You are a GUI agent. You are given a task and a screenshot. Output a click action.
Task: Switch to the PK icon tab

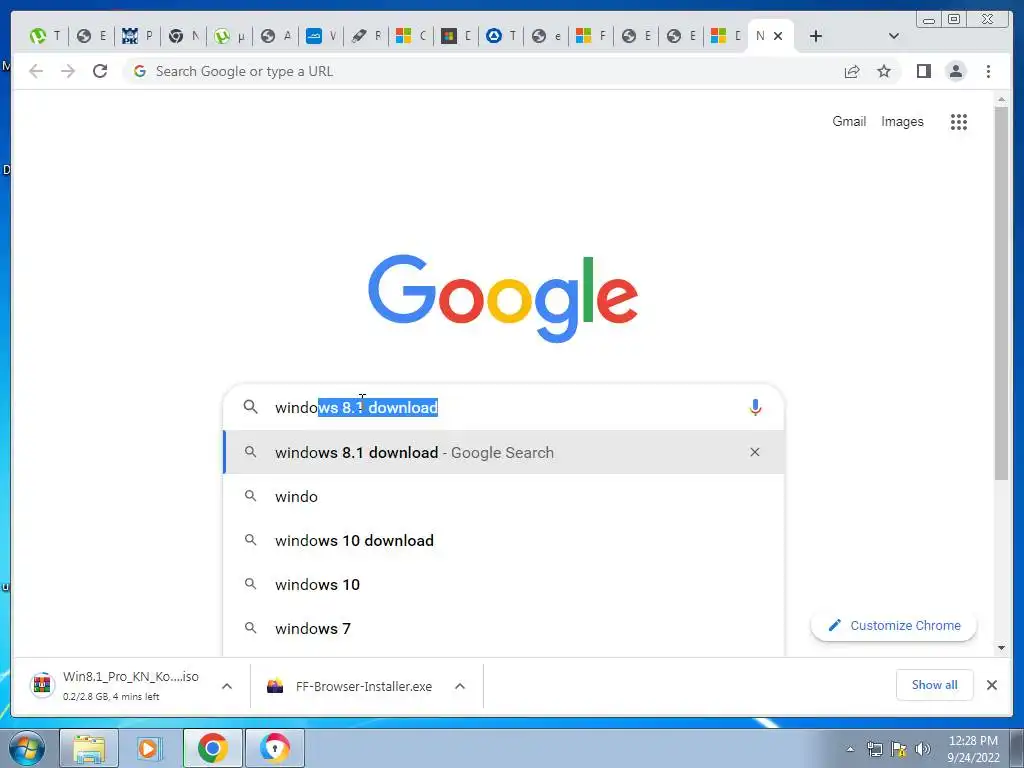[x=137, y=36]
